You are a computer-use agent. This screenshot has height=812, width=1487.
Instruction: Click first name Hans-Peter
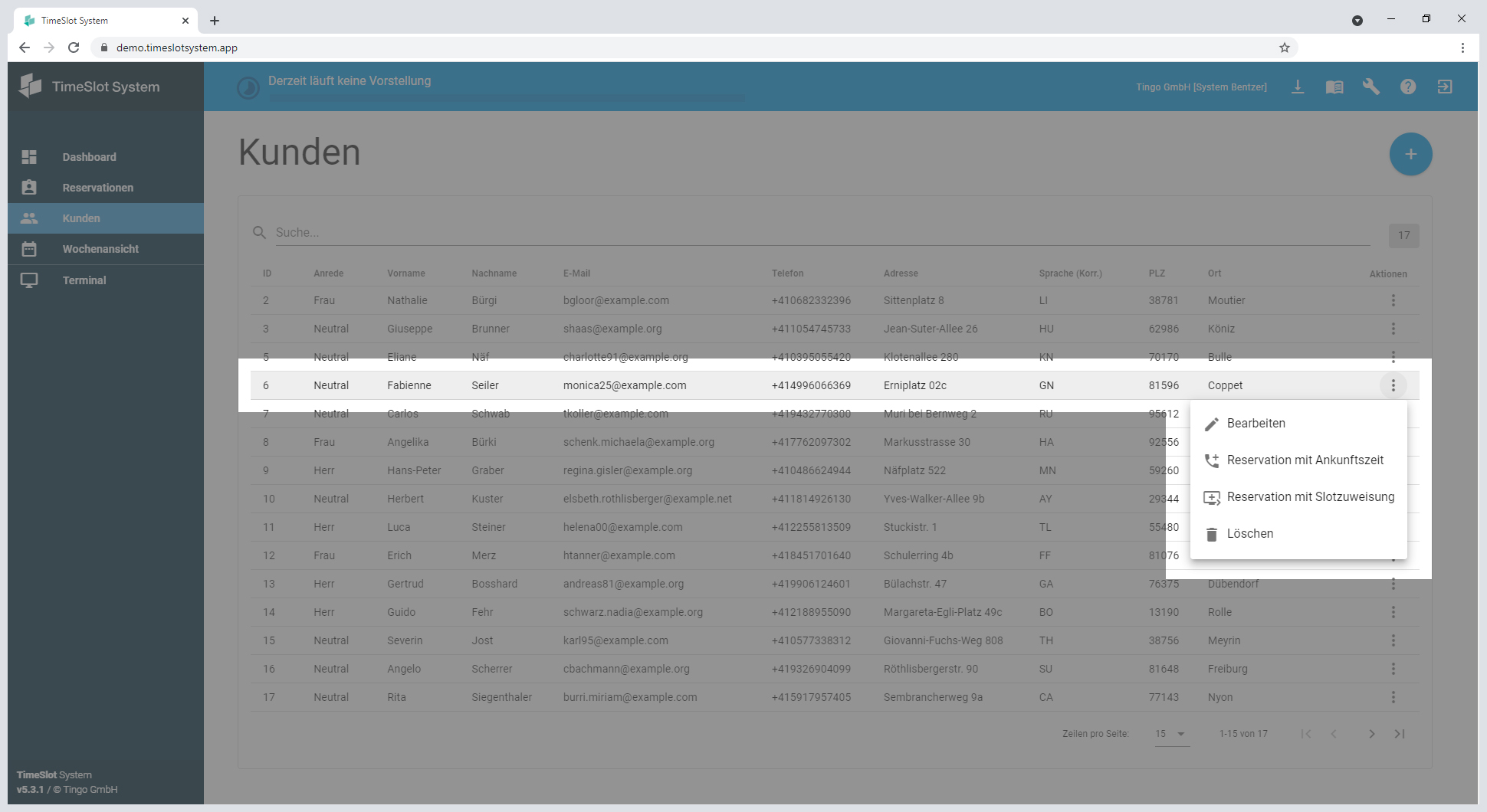coord(414,470)
